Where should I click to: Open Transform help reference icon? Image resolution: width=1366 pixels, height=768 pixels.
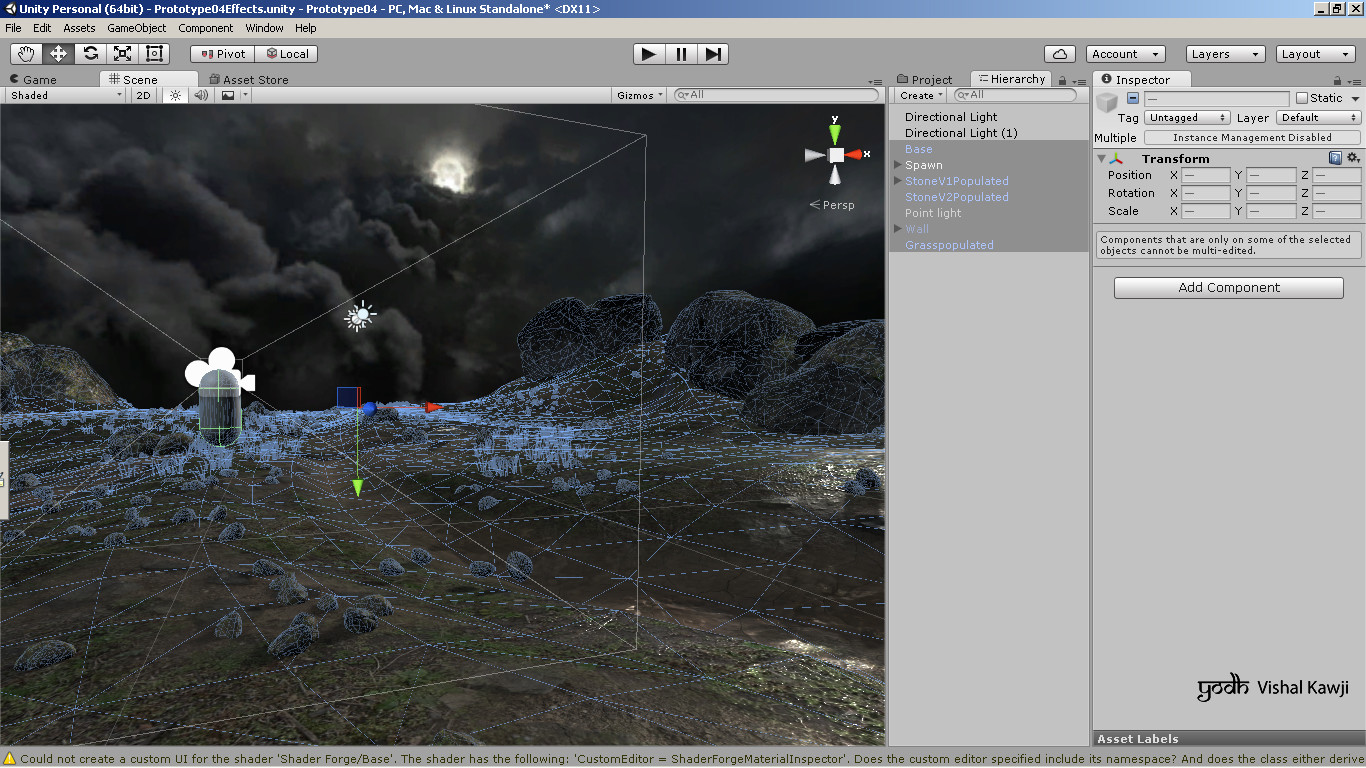[1335, 158]
